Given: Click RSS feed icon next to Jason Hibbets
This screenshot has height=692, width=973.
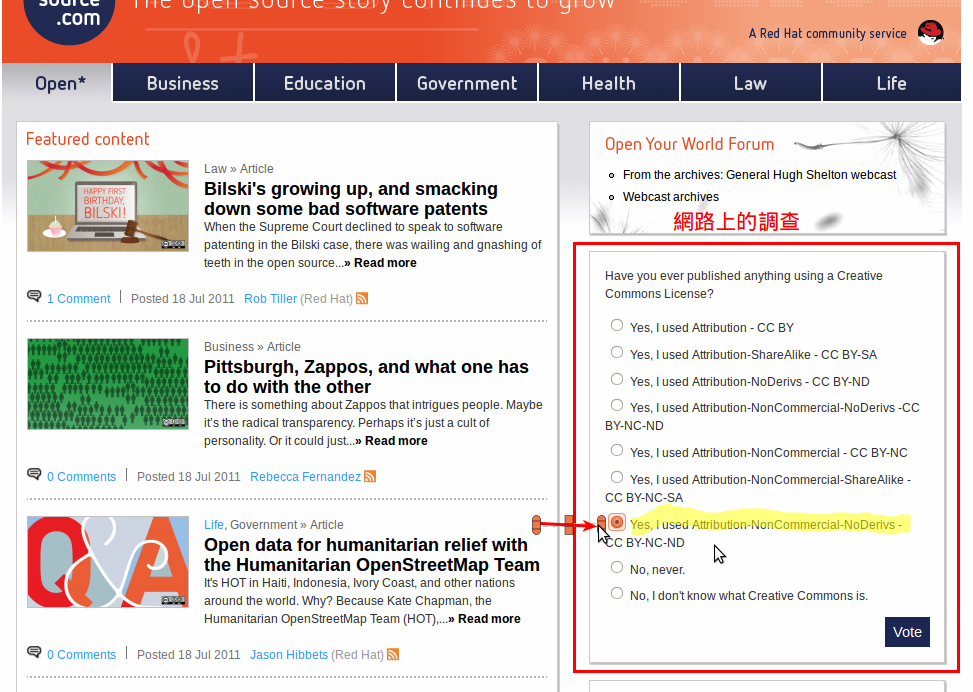Looking at the screenshot, I should click(393, 655).
